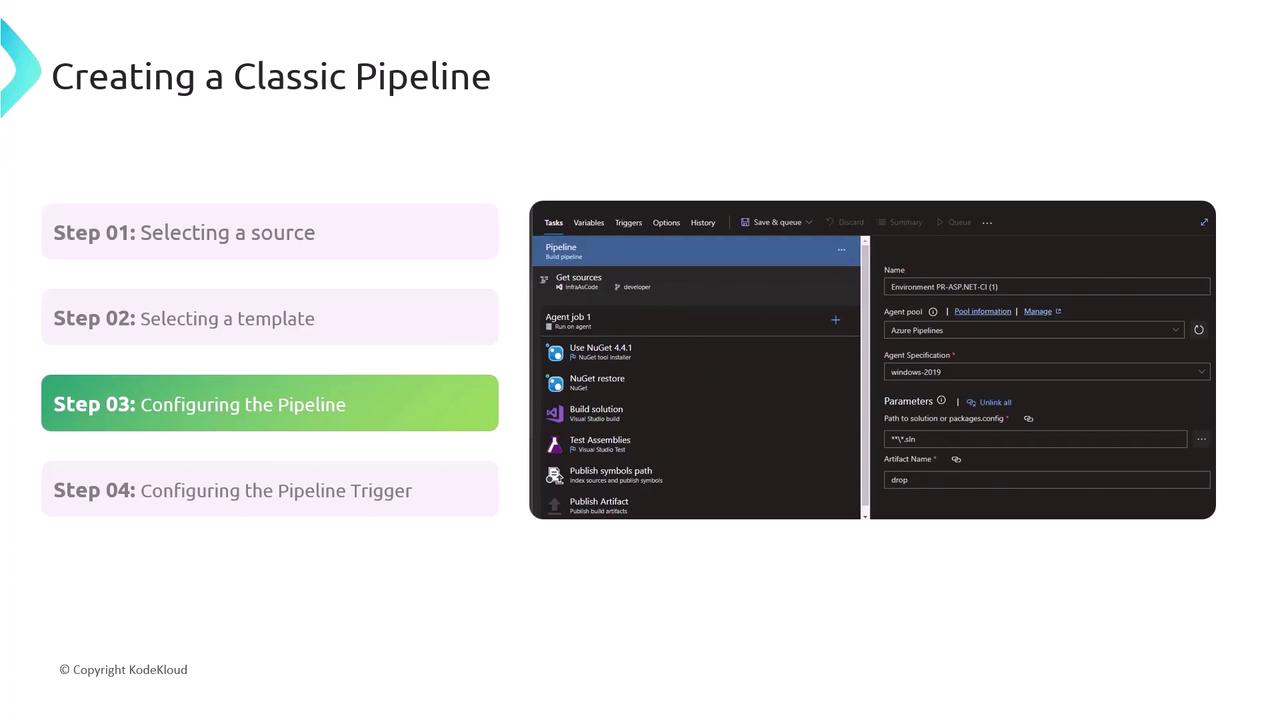Open Pipeline item's more options ellipsis
Image resolution: width=1280 pixels, height=720 pixels.
841,250
